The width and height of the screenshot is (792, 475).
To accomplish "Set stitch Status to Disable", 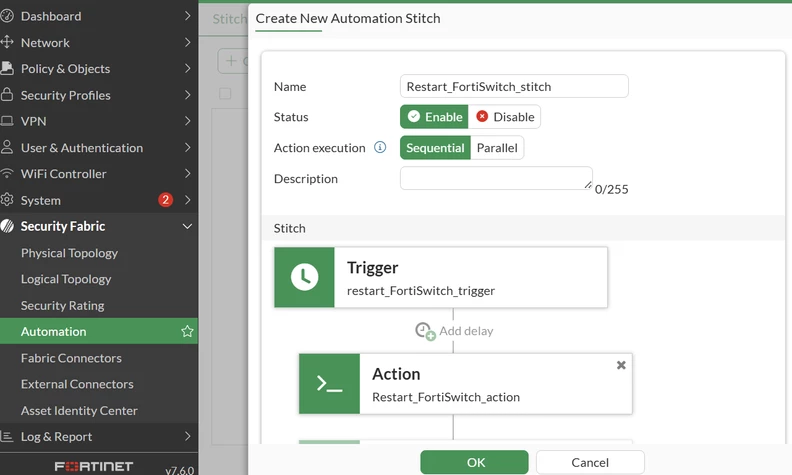I will [x=504, y=117].
